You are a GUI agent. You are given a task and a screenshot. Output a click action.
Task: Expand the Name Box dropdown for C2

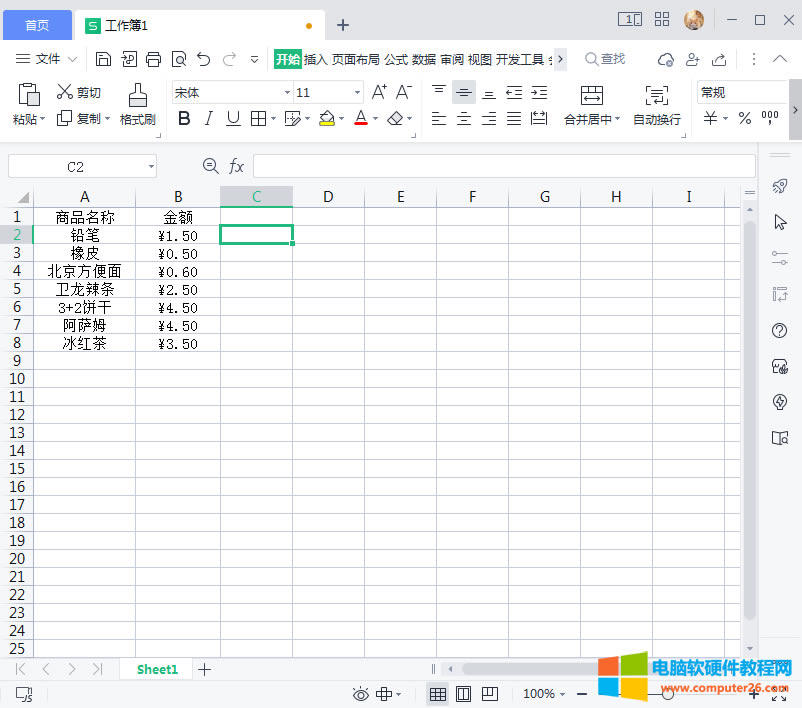[x=151, y=166]
